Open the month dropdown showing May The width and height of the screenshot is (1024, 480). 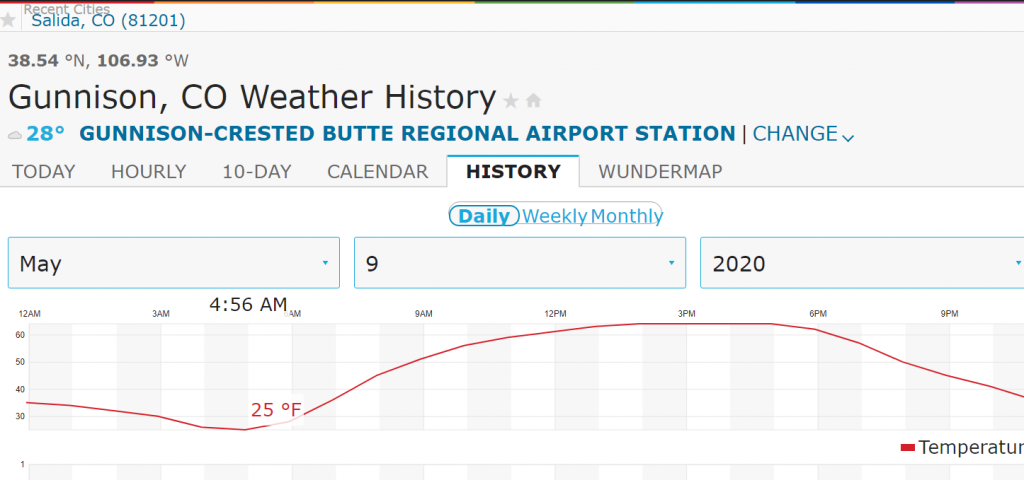(174, 263)
